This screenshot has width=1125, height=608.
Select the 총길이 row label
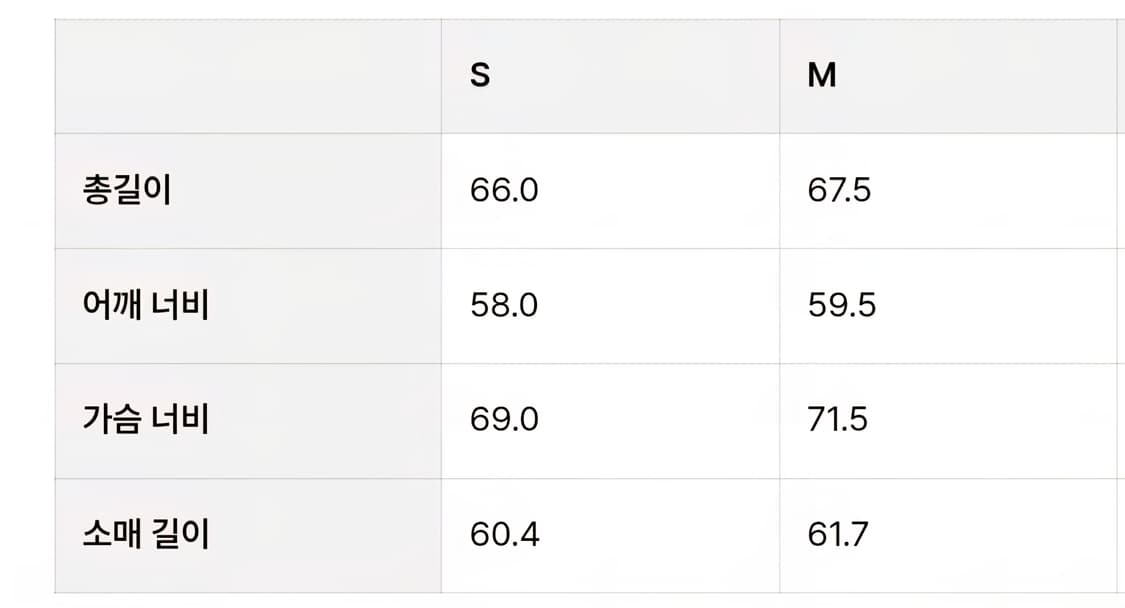coord(127,190)
